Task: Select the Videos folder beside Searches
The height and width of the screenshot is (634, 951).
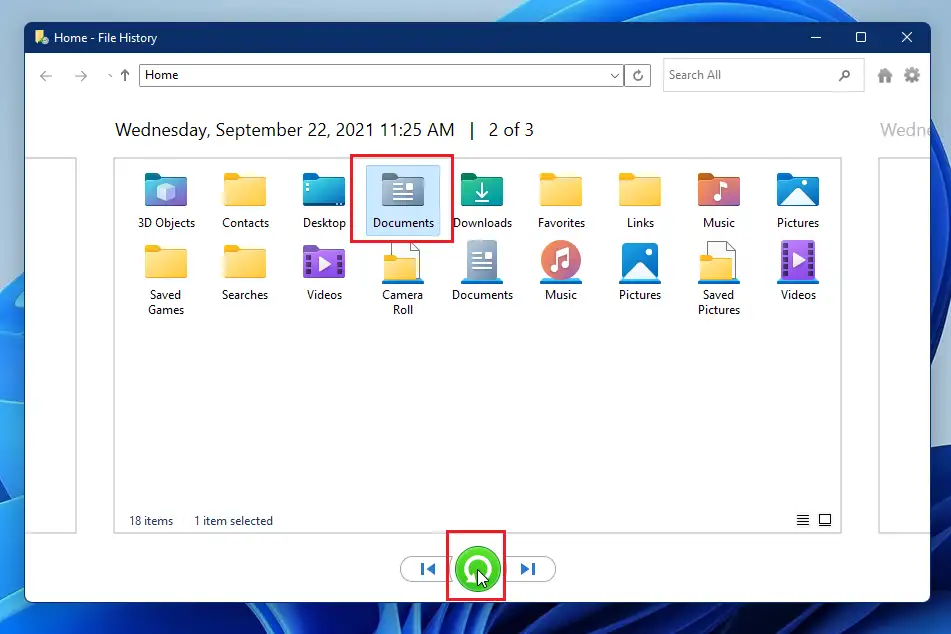Action: pyautogui.click(x=324, y=273)
